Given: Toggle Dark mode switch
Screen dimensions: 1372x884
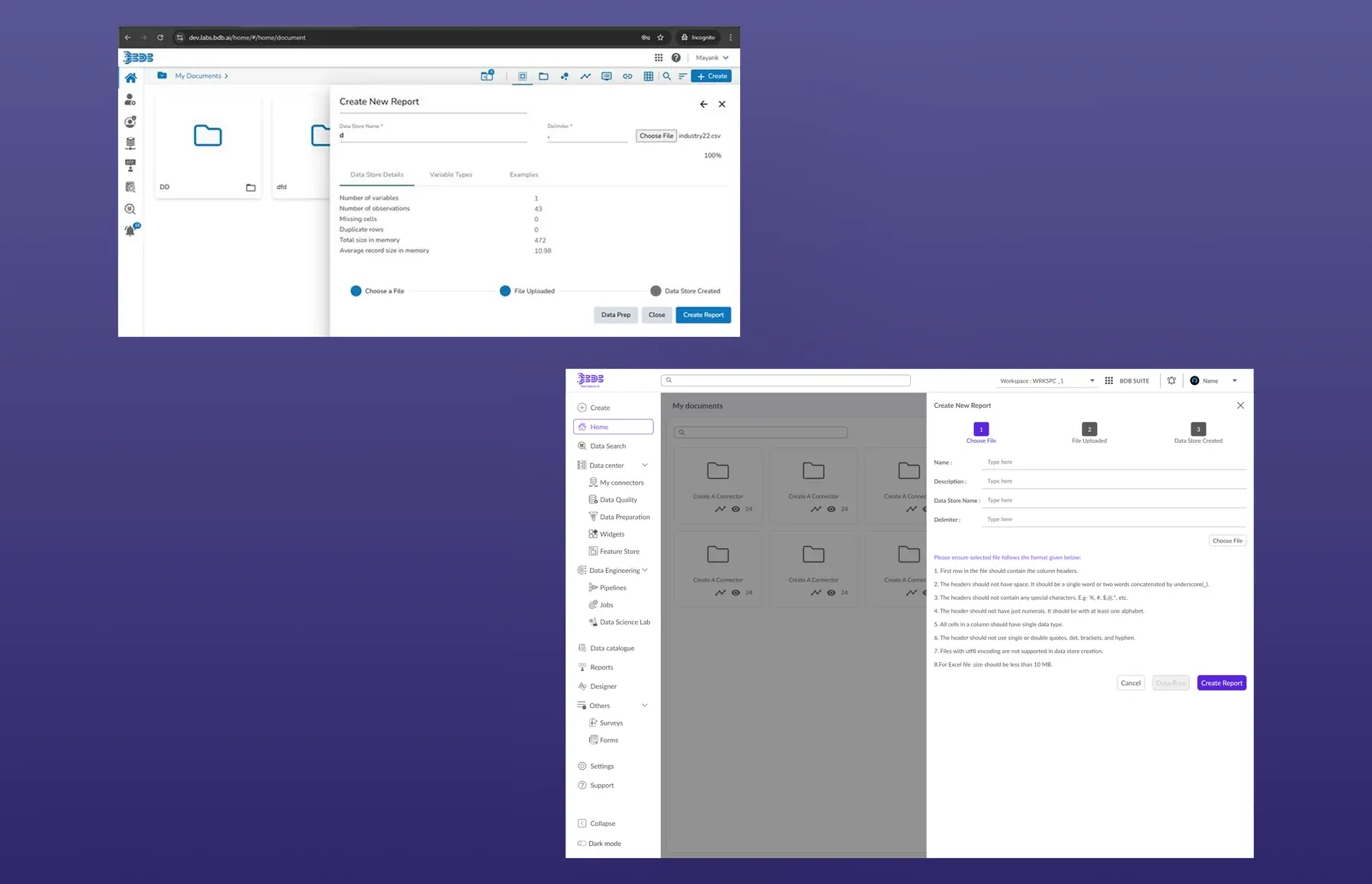Looking at the screenshot, I should tap(582, 843).
